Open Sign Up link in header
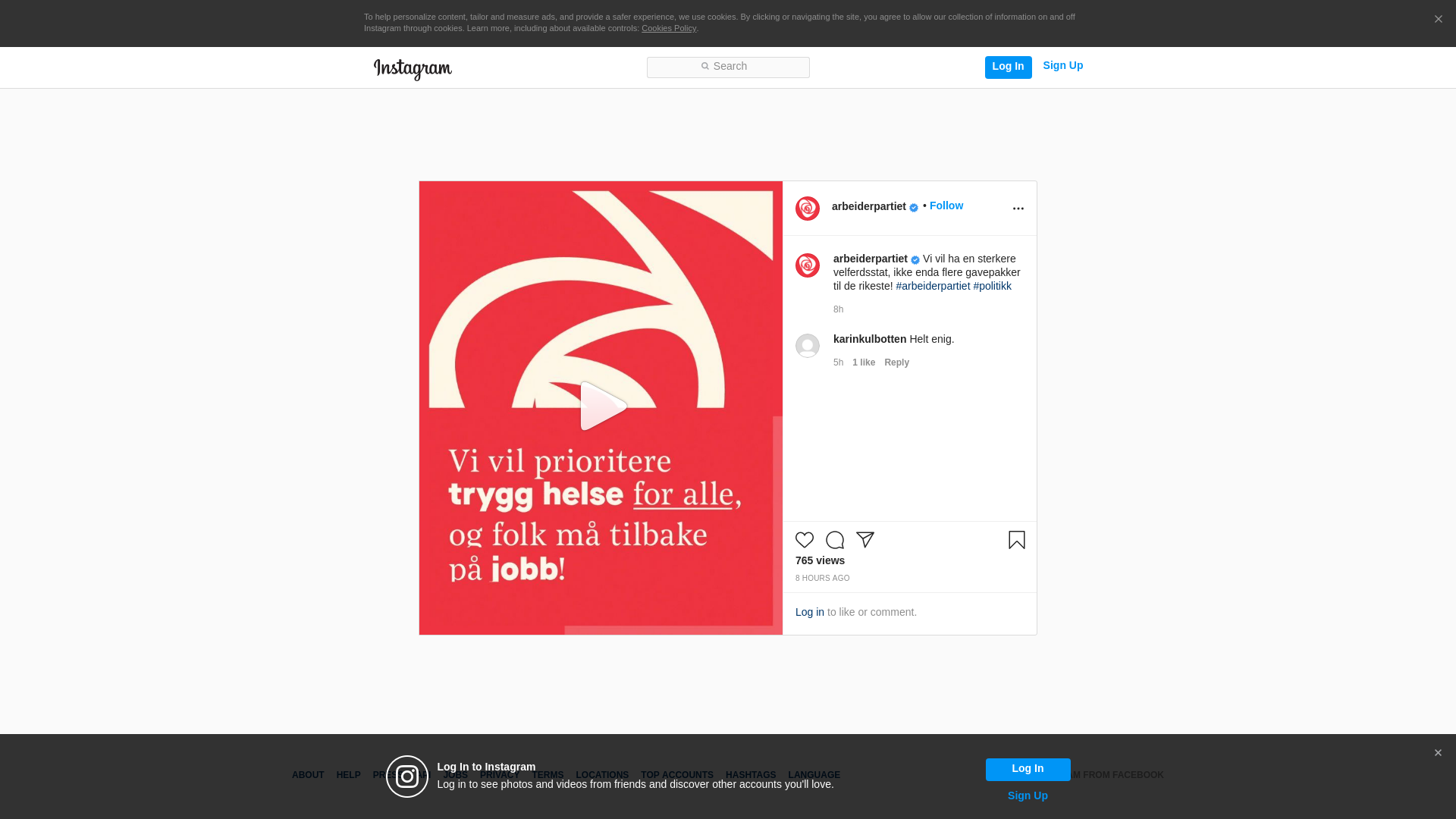 [x=1062, y=66]
